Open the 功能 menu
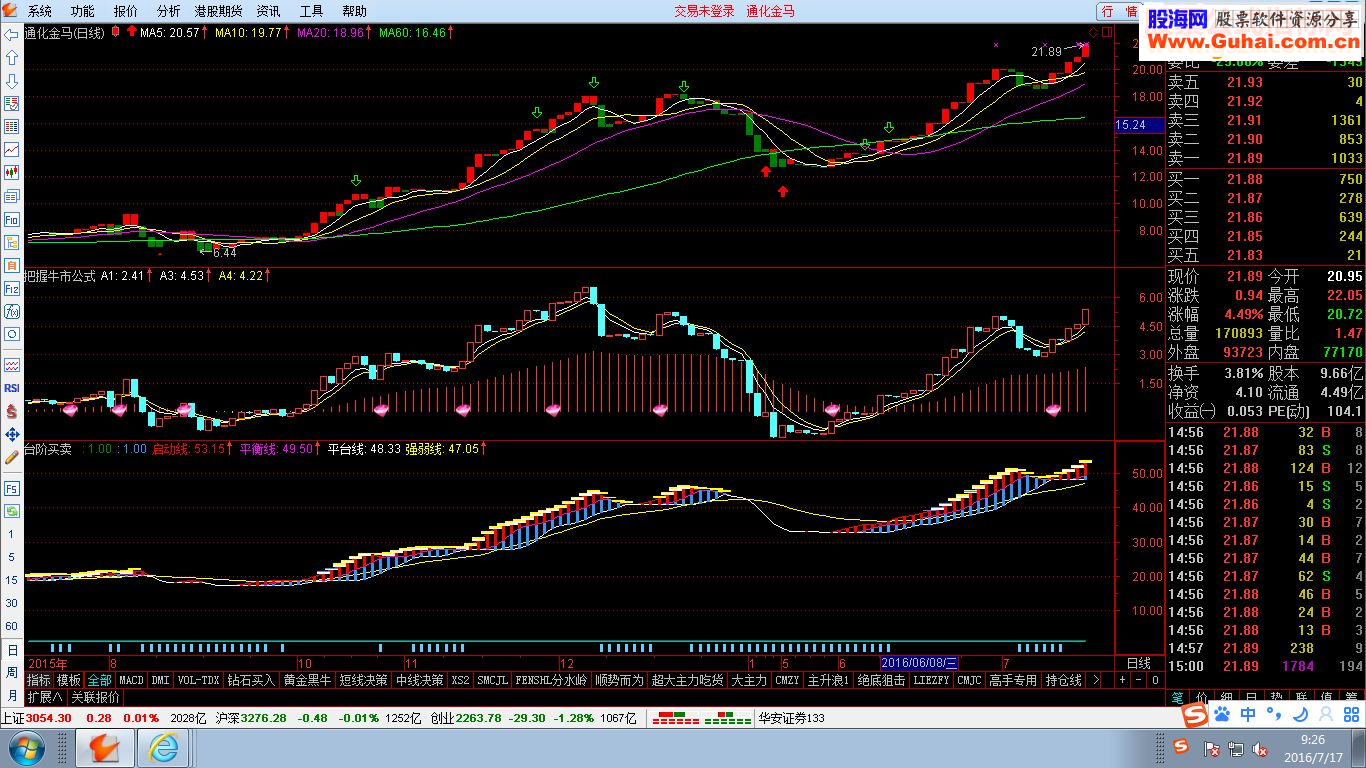The width and height of the screenshot is (1366, 768). 83,11
